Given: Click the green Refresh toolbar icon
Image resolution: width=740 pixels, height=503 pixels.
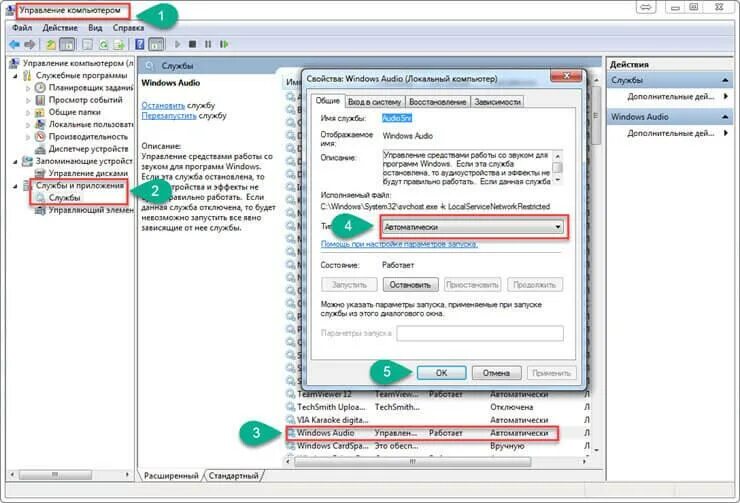Looking at the screenshot, I should pos(103,44).
